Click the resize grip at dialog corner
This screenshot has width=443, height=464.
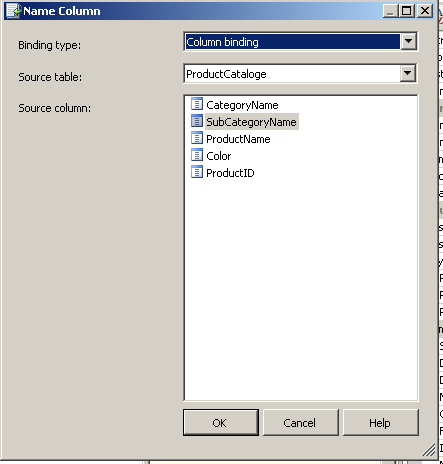(x=429, y=449)
